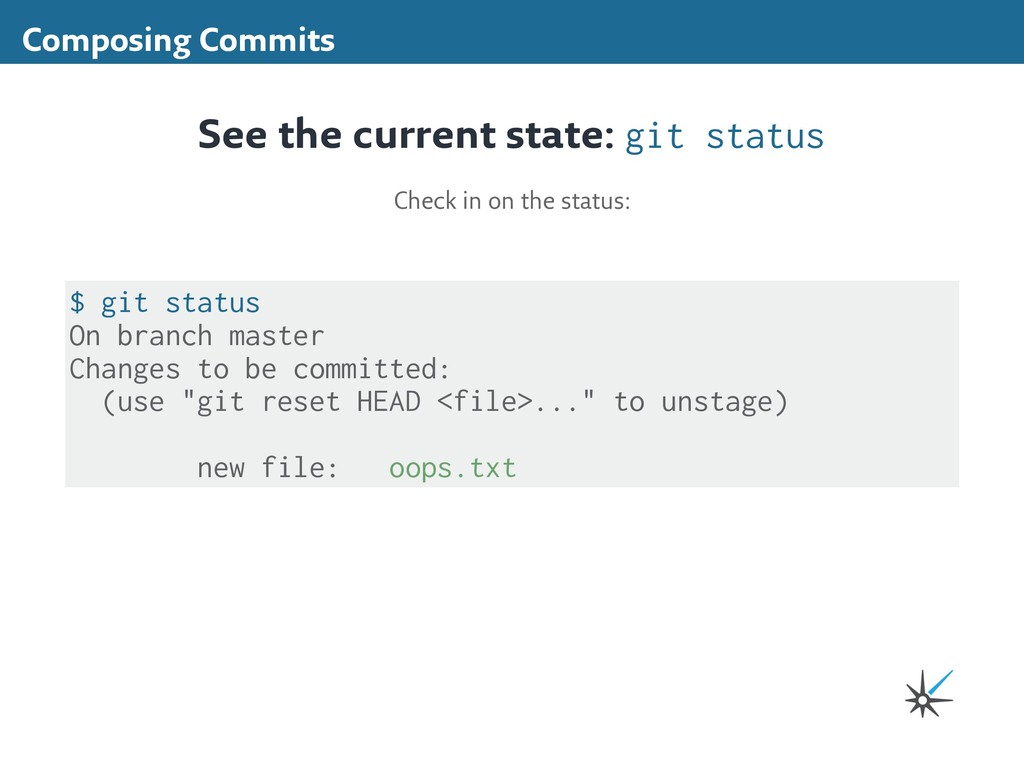Click the blue needle of the compass logo
The image size is (1024, 768).
click(941, 681)
